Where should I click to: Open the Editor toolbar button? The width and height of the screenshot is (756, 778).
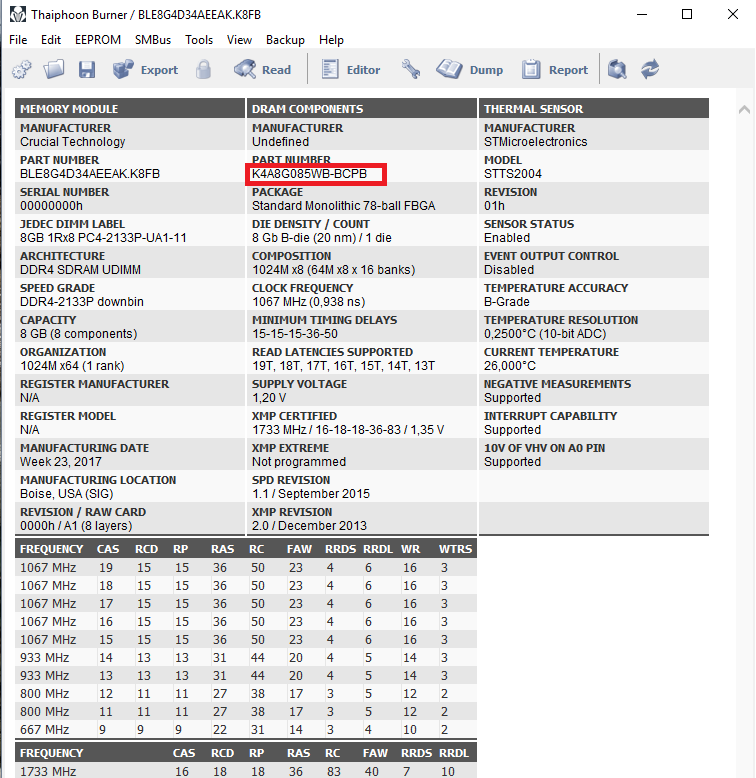351,69
